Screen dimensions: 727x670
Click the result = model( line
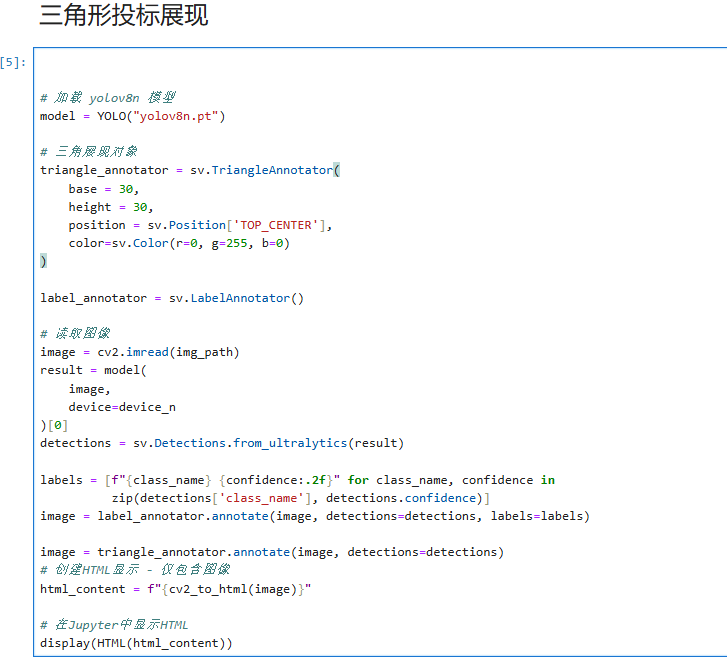pos(93,370)
